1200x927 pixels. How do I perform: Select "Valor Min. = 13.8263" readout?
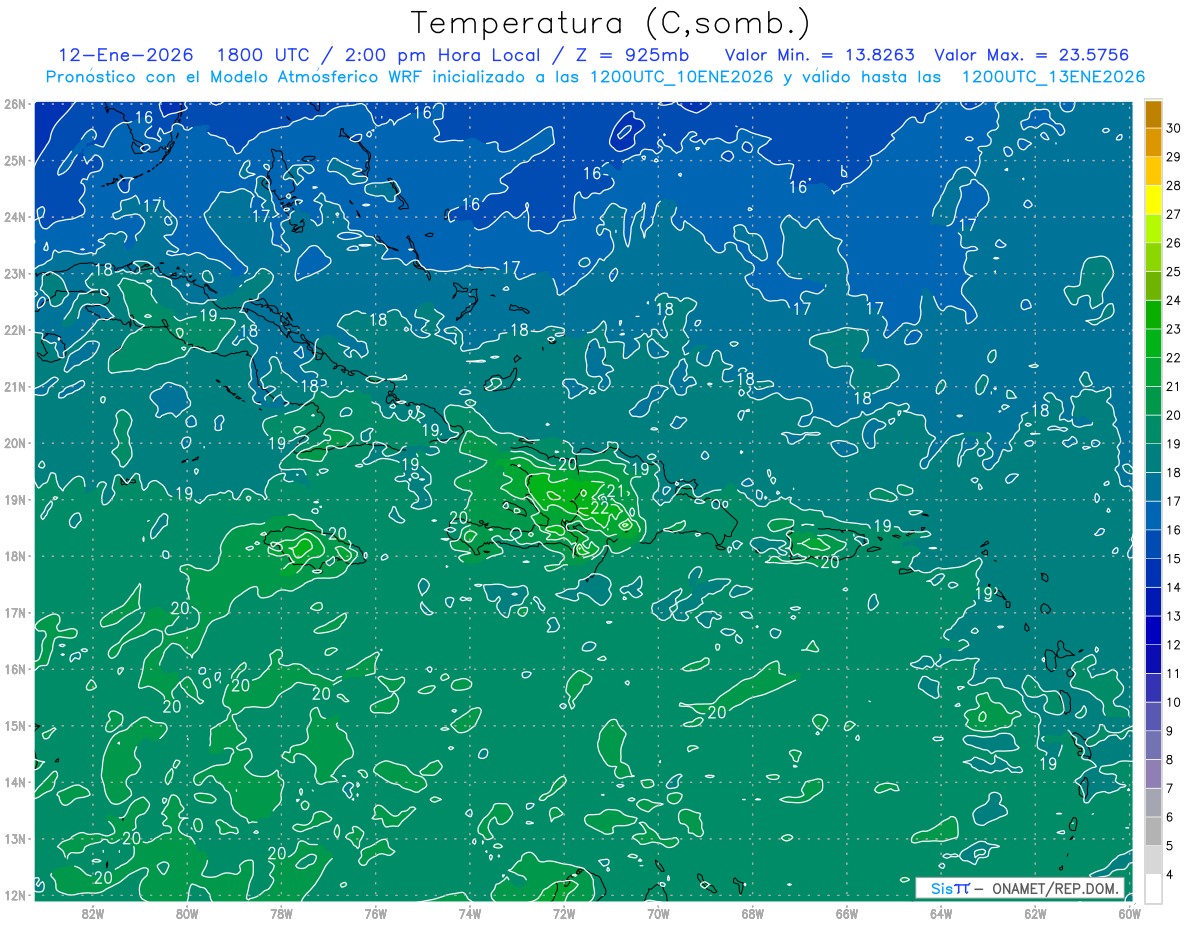(x=818, y=55)
